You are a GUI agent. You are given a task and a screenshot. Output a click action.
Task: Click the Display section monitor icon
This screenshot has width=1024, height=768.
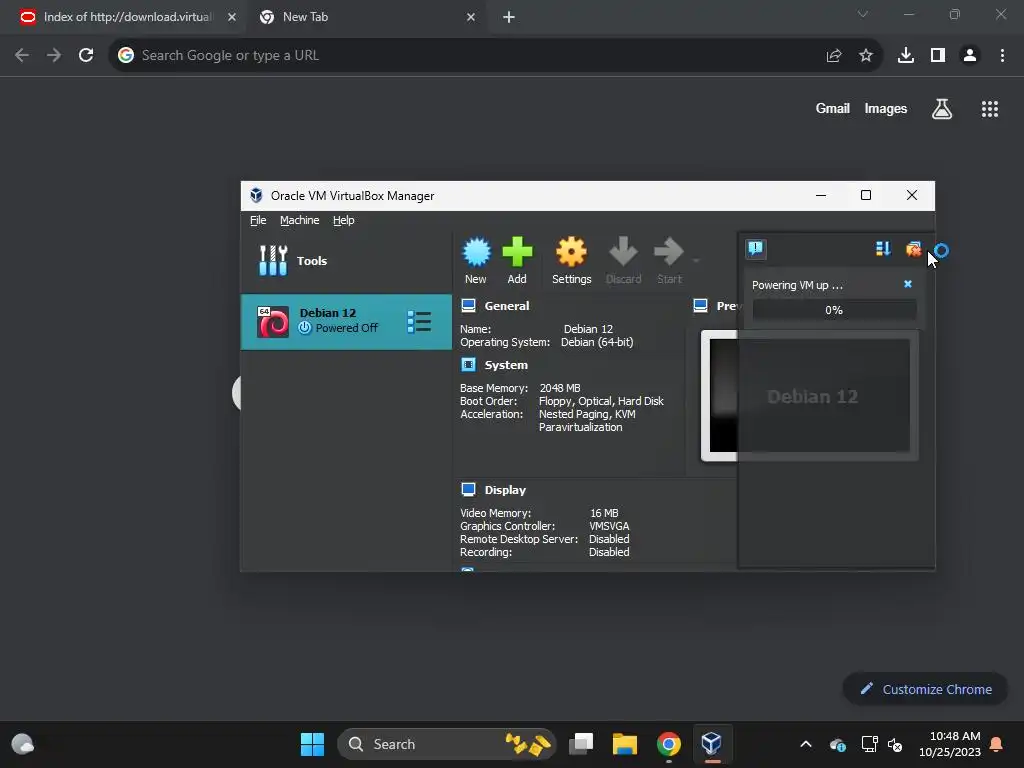tap(468, 489)
